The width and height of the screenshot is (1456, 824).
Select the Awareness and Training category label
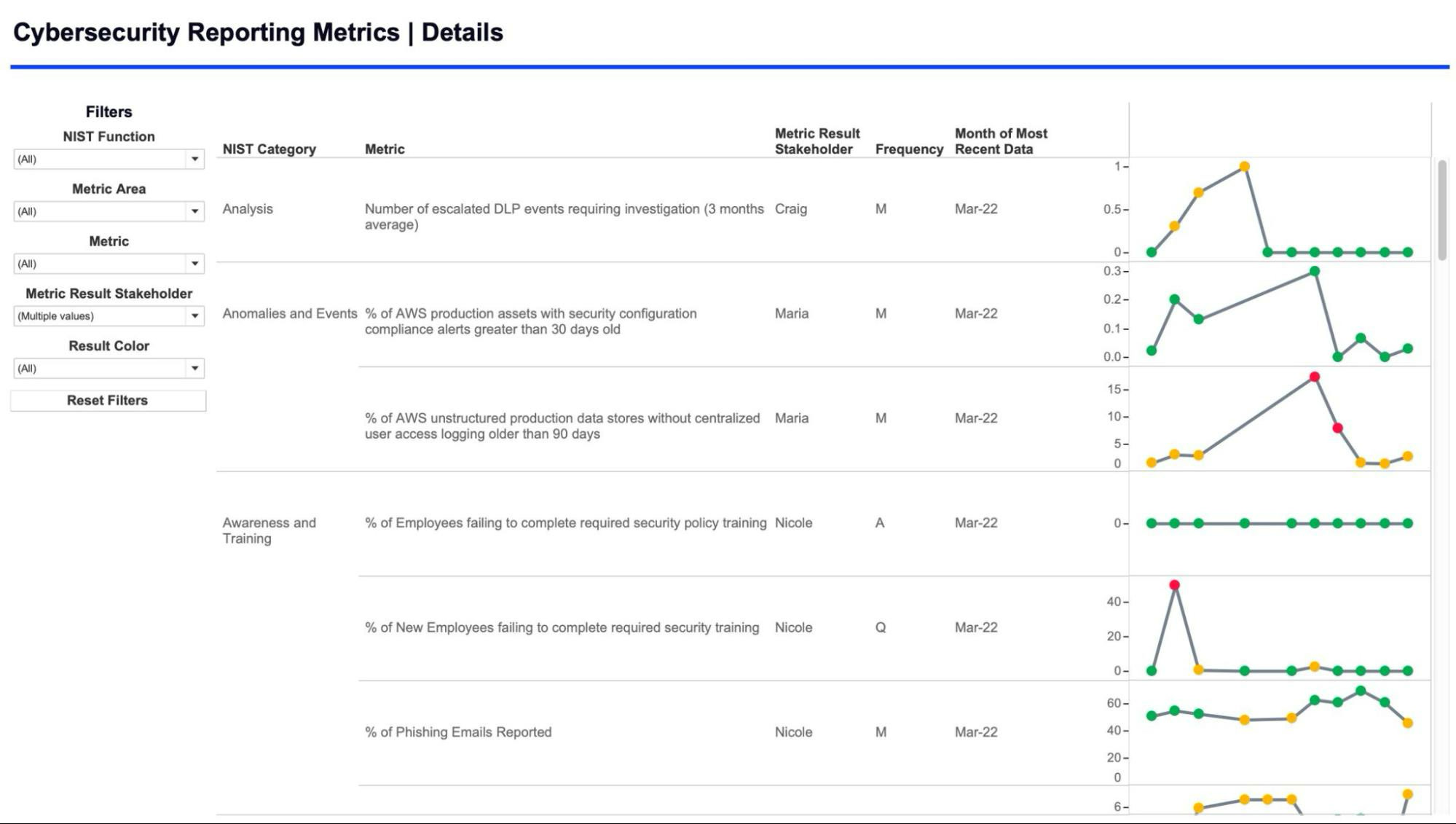click(x=269, y=530)
